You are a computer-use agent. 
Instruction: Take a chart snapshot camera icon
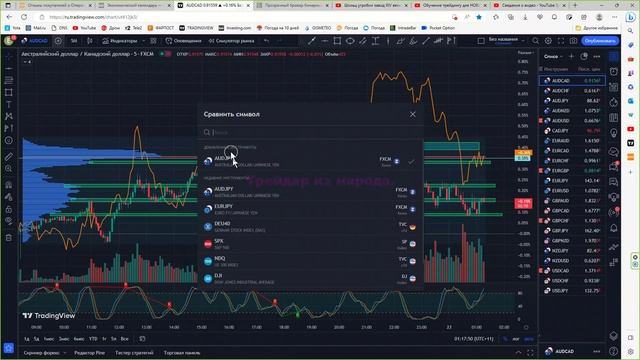573,41
